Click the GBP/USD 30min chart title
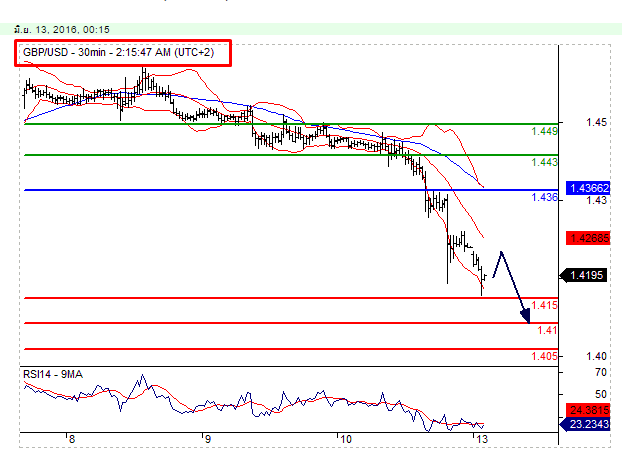 [x=118, y=52]
